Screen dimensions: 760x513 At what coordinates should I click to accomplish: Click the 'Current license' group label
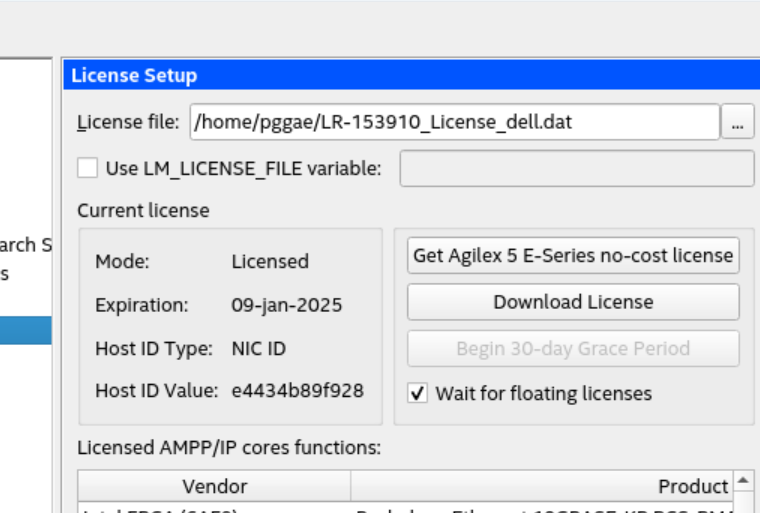(x=143, y=210)
